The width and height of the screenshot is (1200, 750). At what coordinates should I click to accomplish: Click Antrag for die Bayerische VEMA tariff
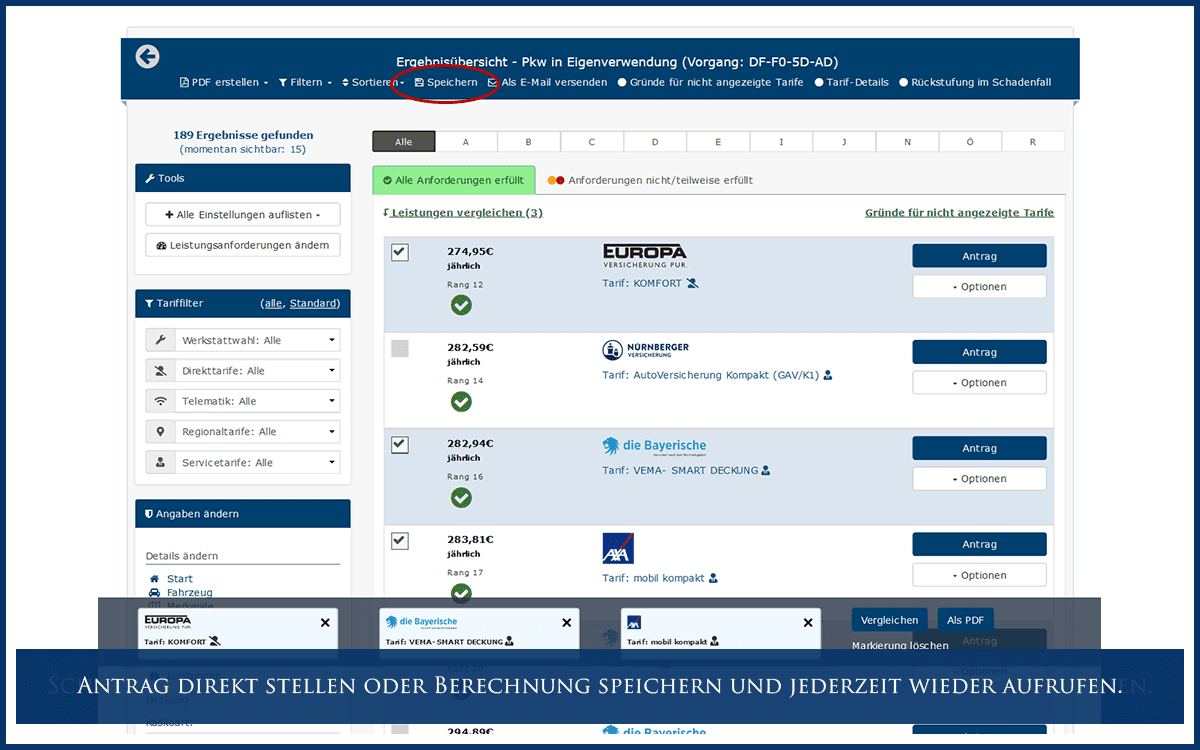(x=979, y=448)
